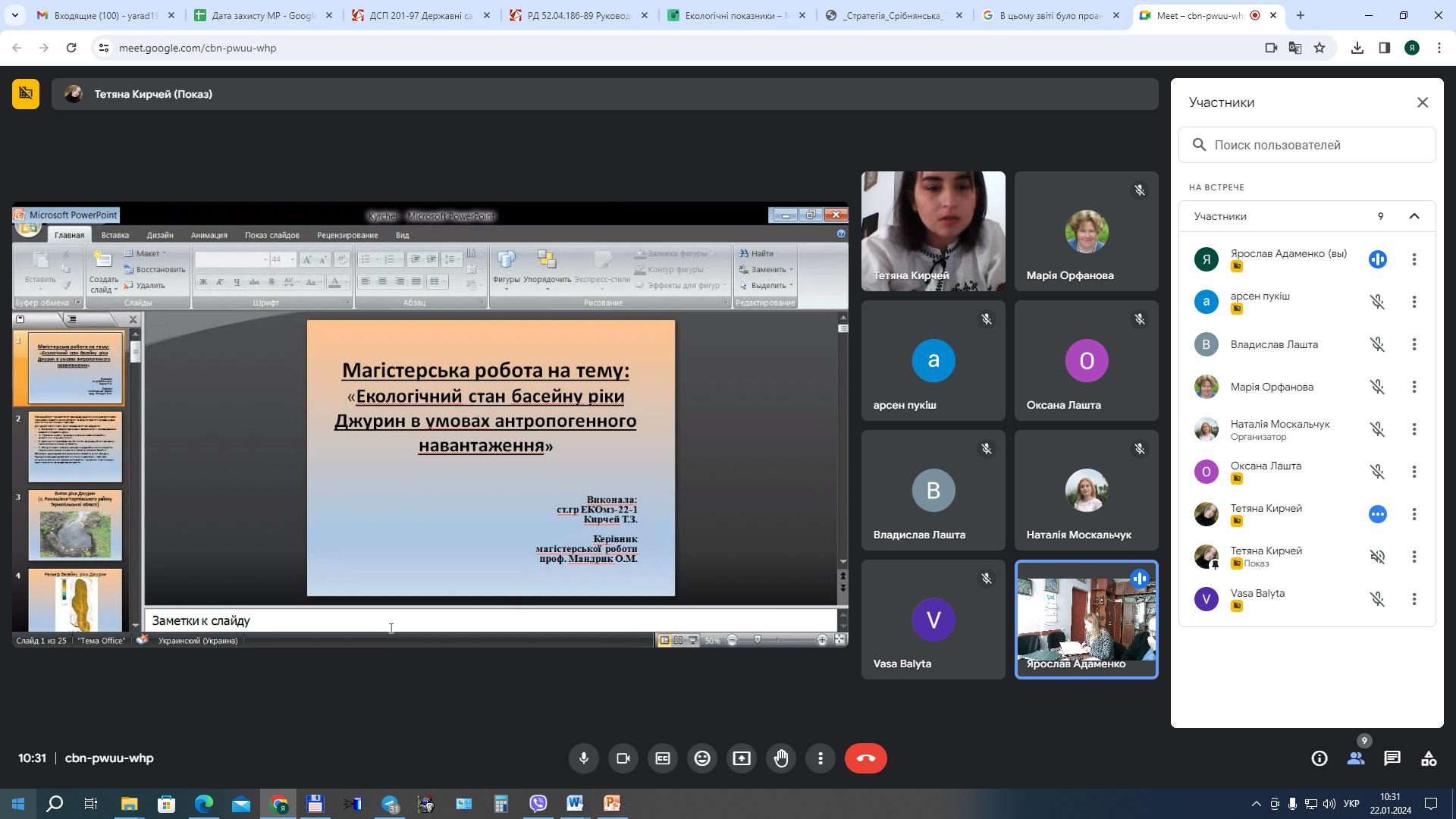Close the Участники side panel
Viewport: 1456px width, 819px height.
point(1423,102)
